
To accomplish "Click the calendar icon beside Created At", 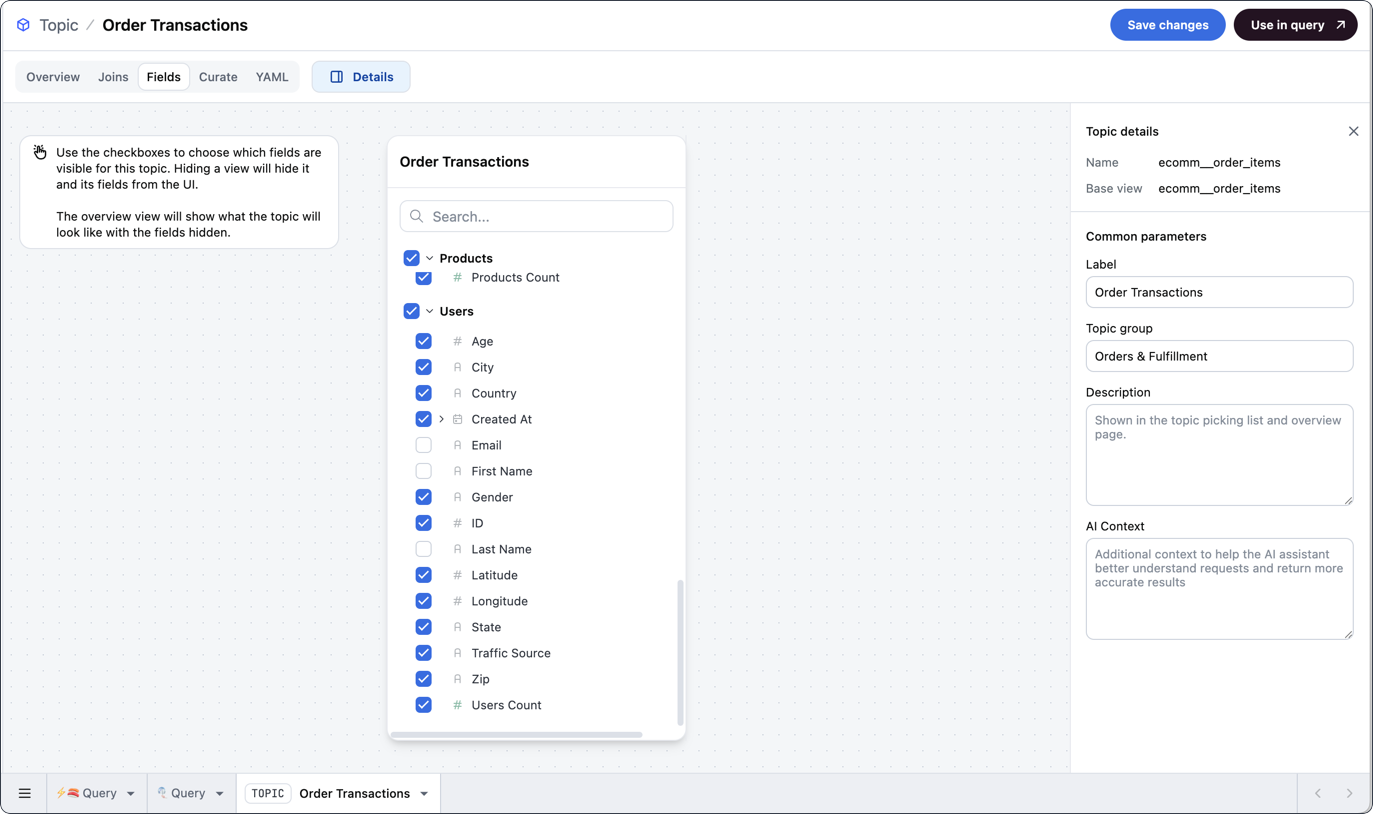I will click(457, 419).
